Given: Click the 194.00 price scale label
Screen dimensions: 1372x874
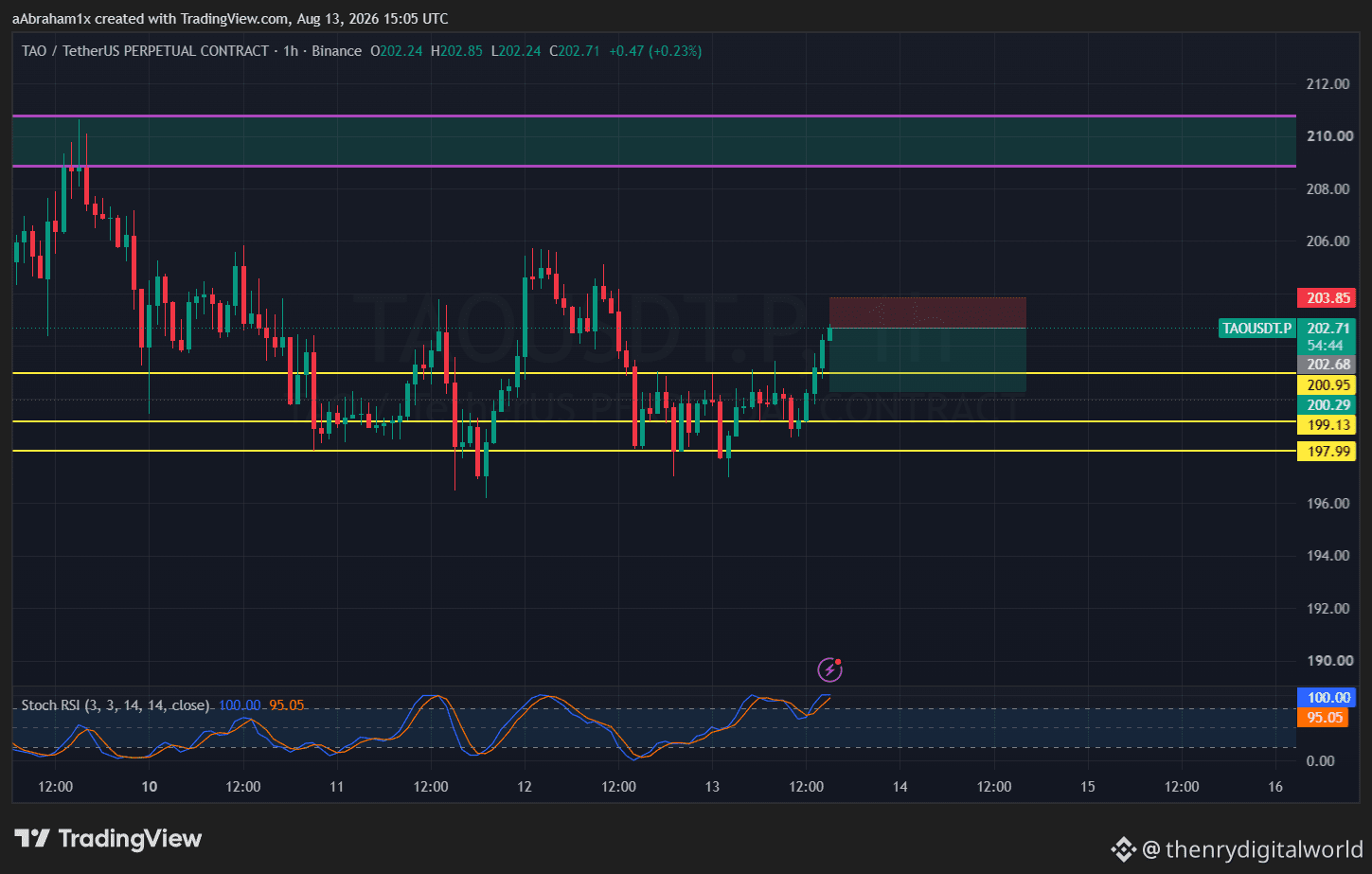Looking at the screenshot, I should pyautogui.click(x=1327, y=556).
